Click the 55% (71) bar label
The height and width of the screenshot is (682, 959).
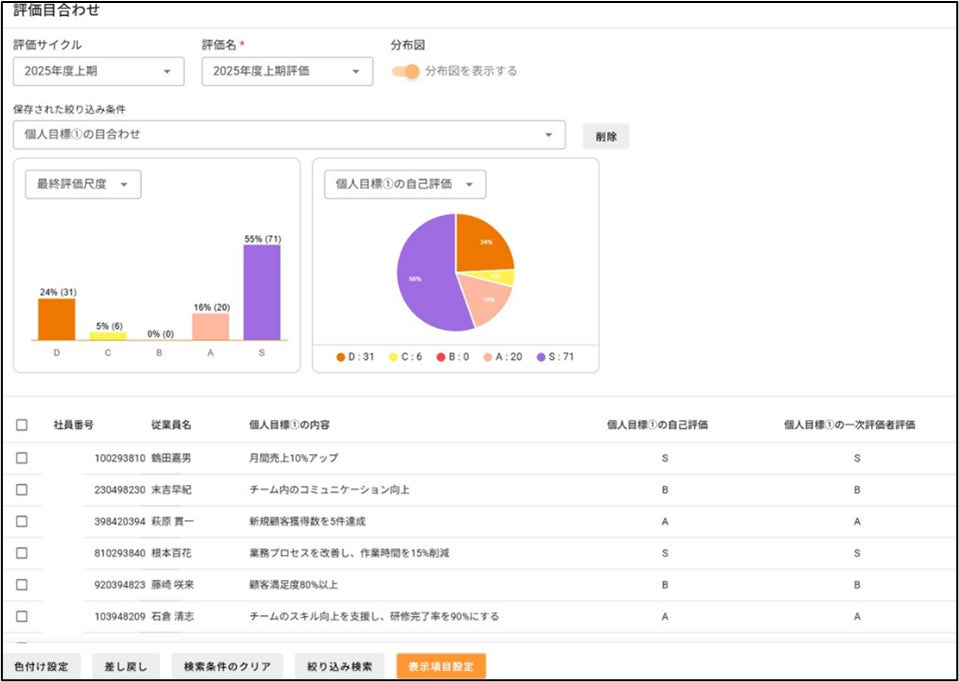coord(262,239)
